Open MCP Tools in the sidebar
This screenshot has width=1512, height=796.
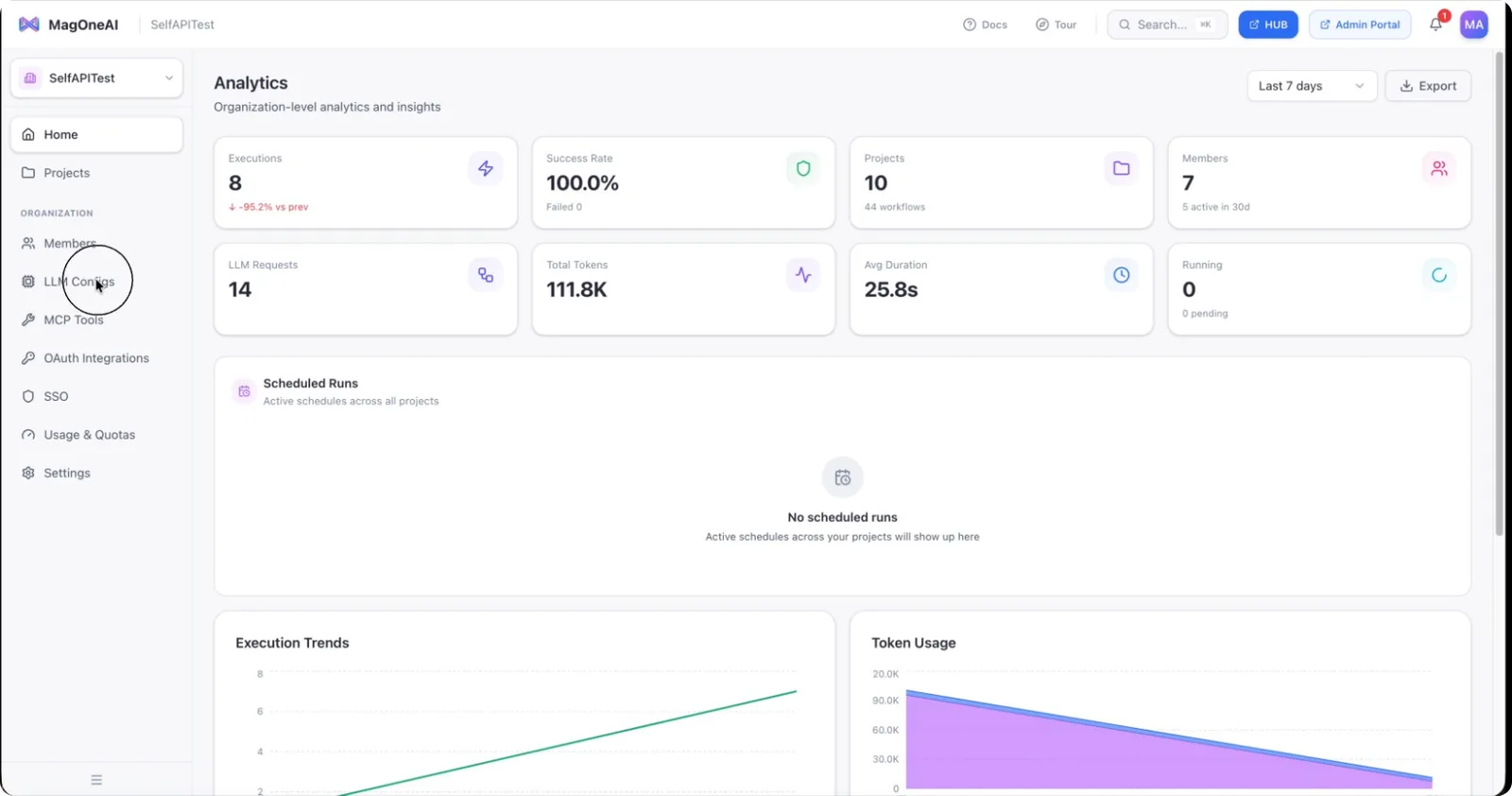click(96, 320)
